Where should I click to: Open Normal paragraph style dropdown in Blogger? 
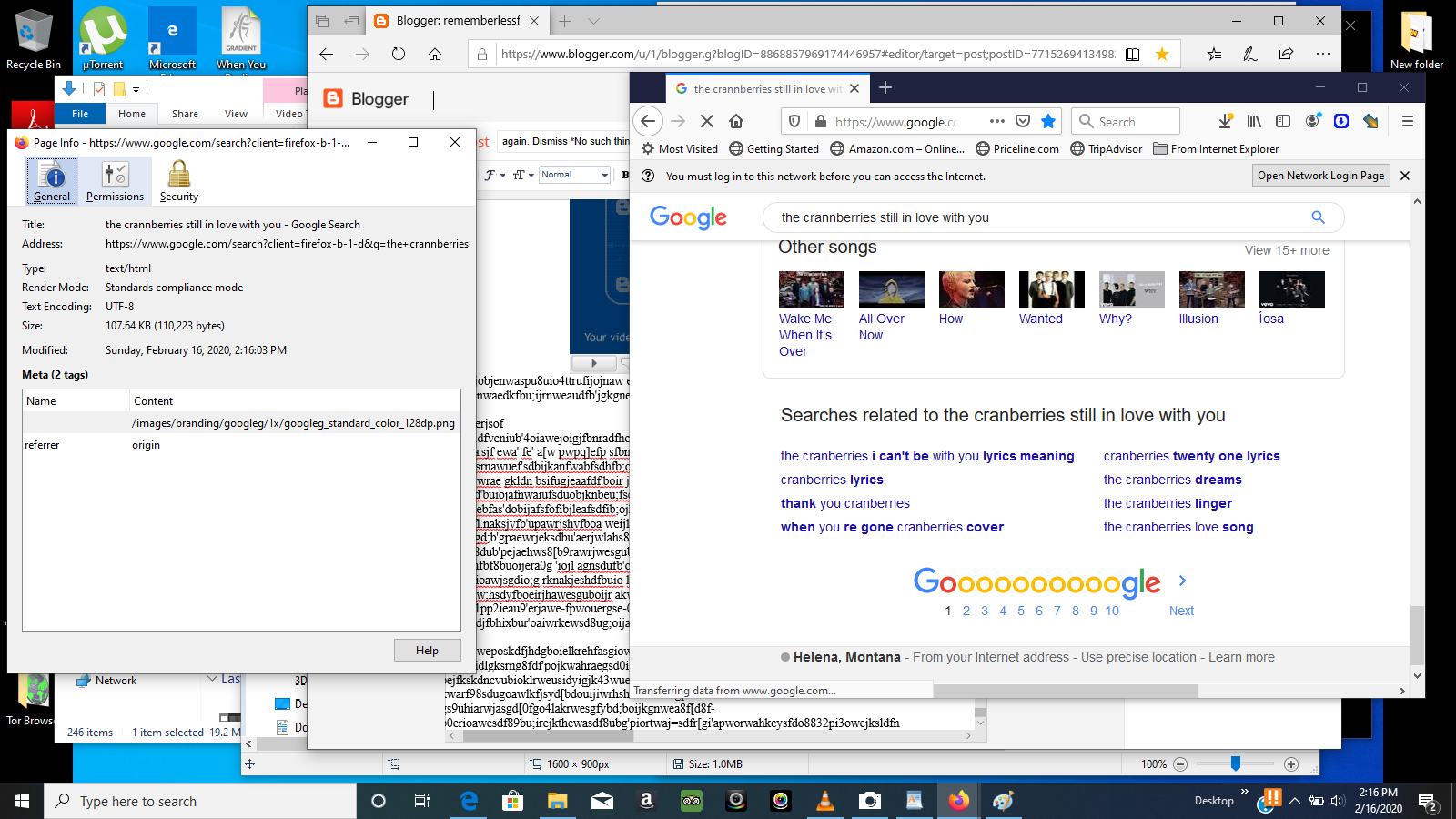(x=574, y=175)
